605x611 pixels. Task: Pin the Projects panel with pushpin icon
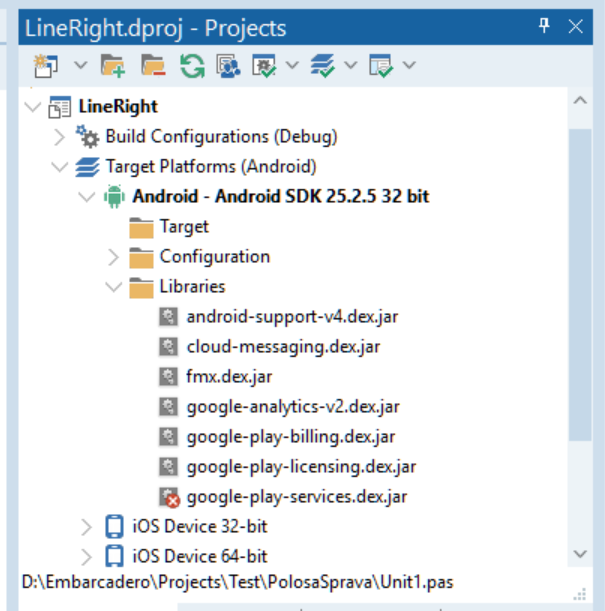[x=544, y=26]
